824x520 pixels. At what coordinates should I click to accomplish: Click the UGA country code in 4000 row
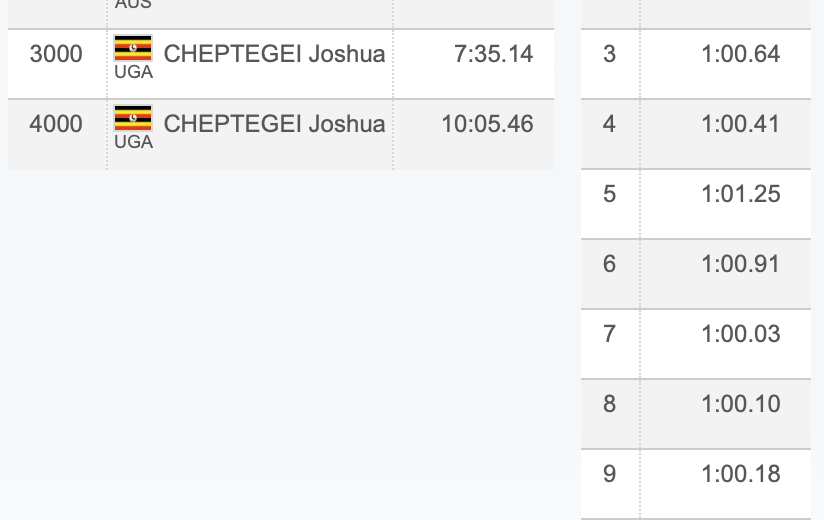pos(133,142)
